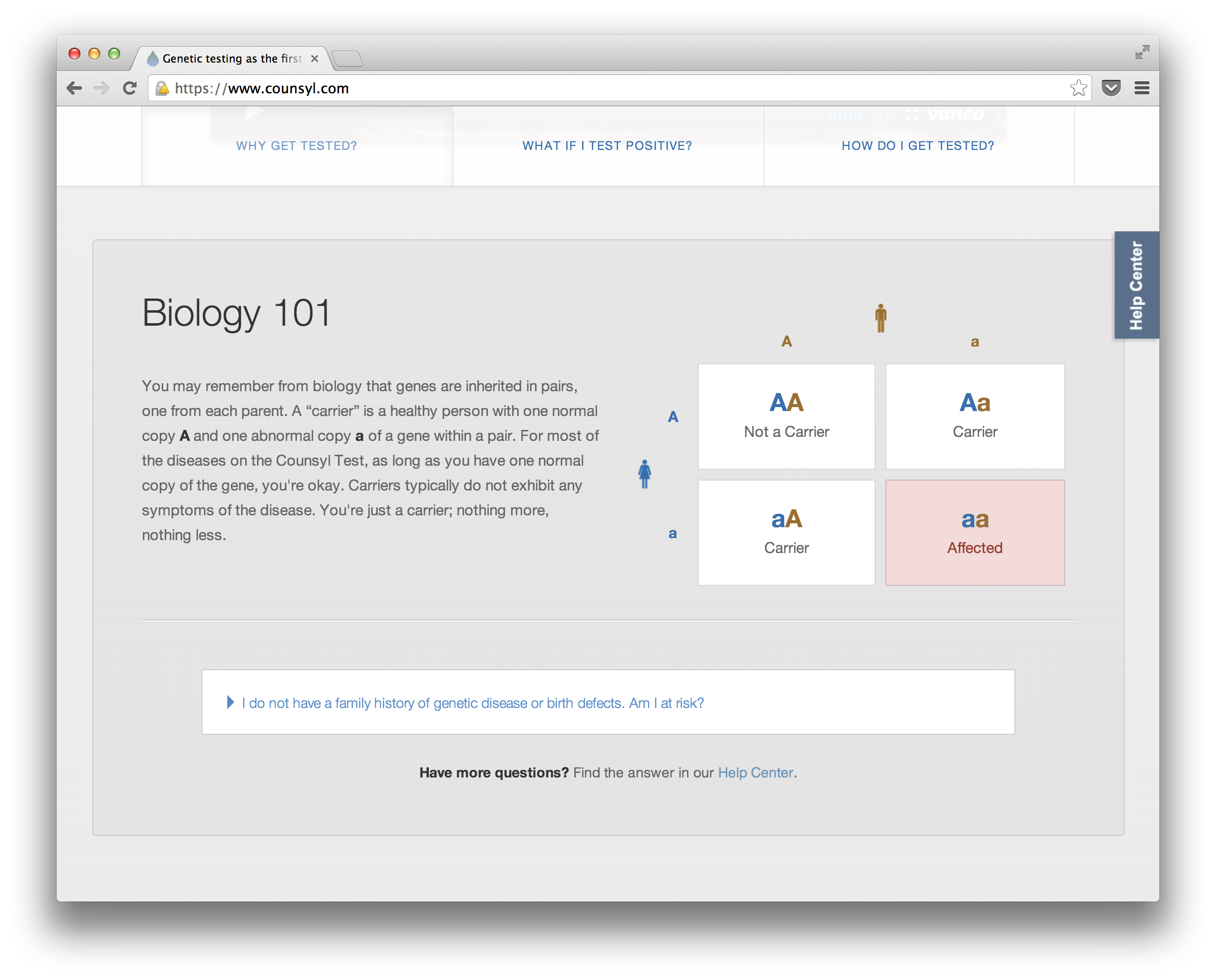
Task: Open a new tab with the new tab button
Action: click(347, 59)
